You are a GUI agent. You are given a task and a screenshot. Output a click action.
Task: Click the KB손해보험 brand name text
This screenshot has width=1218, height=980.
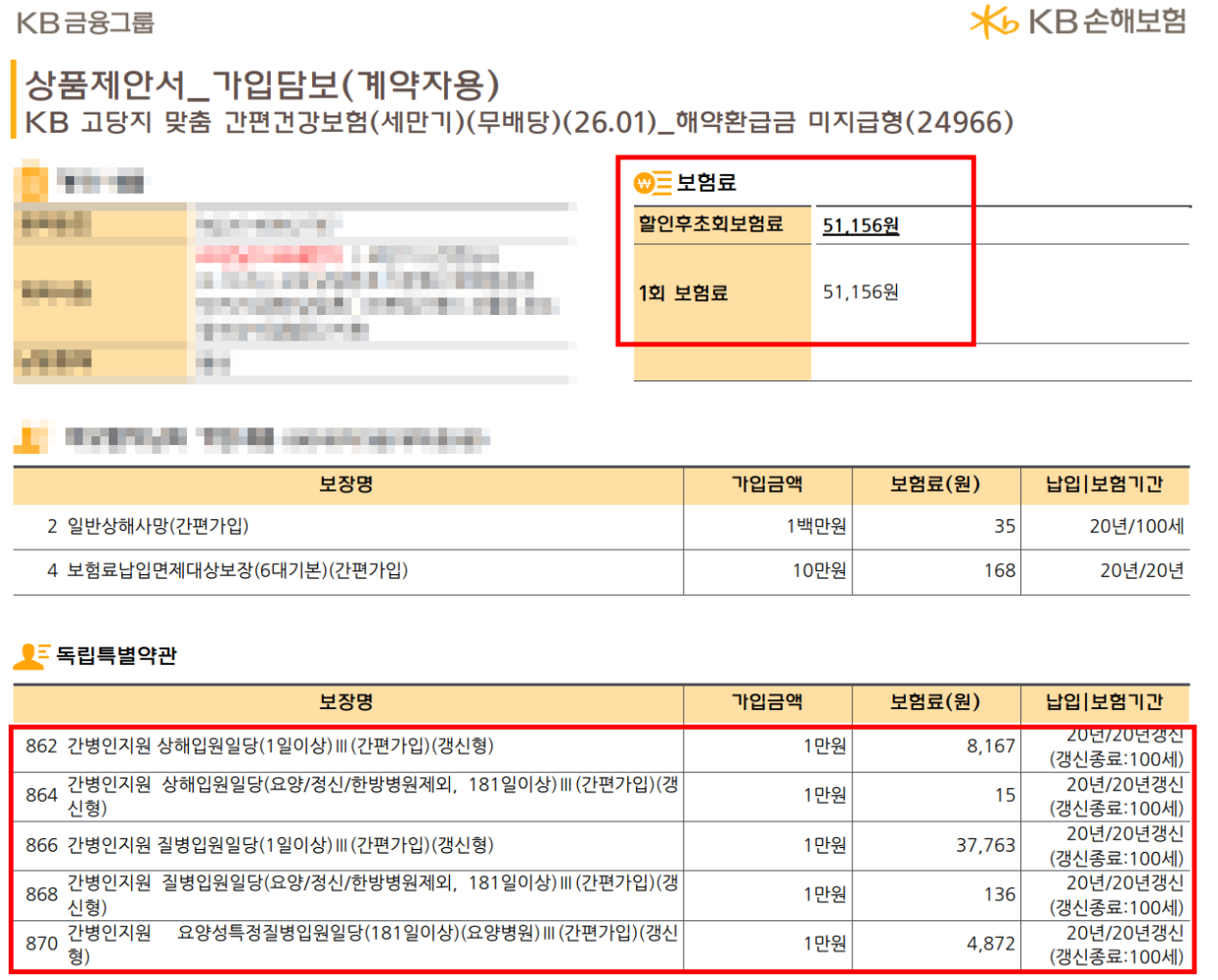tap(1107, 21)
